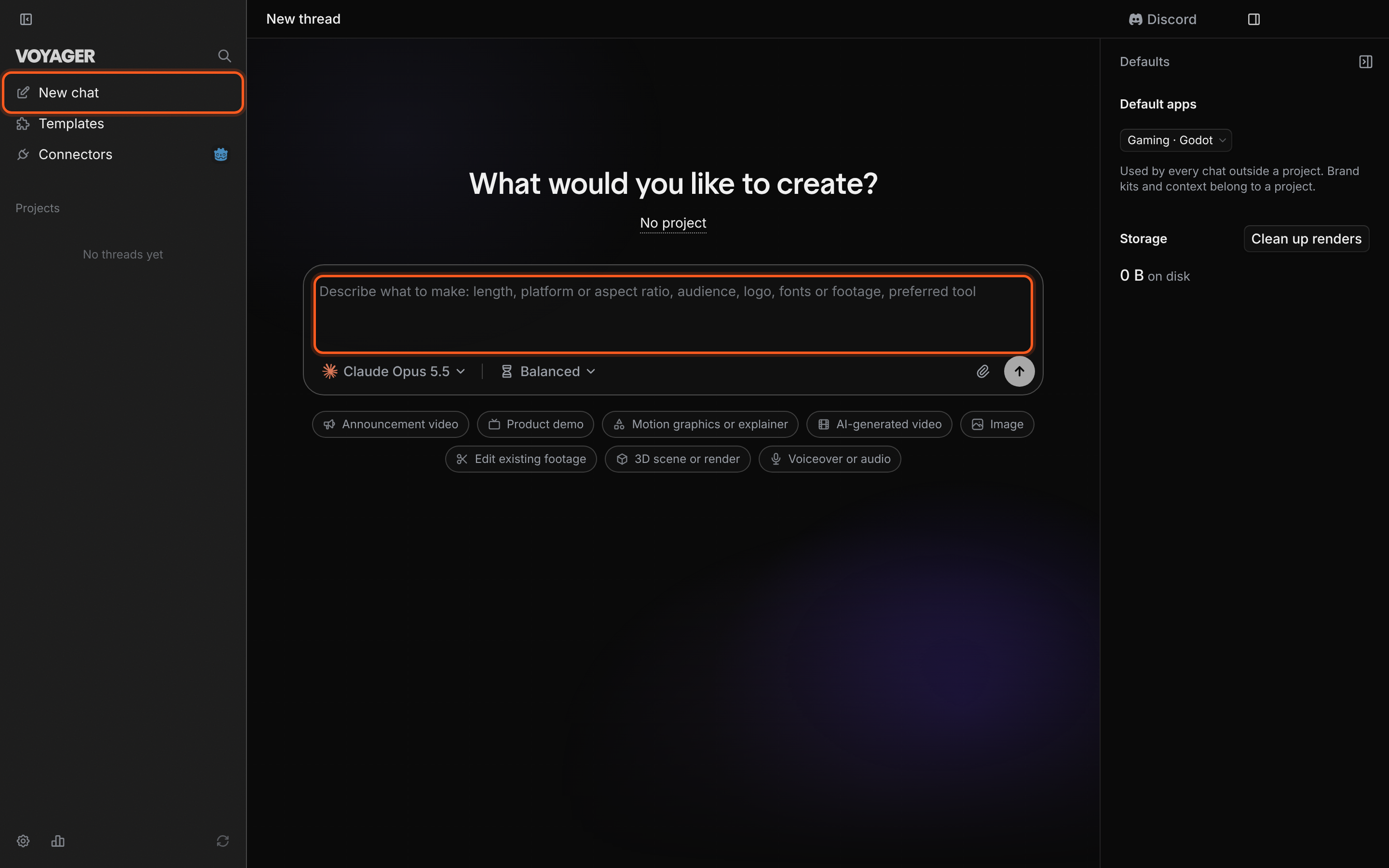Open settings with the gear icon
1389x868 pixels.
coord(23,841)
